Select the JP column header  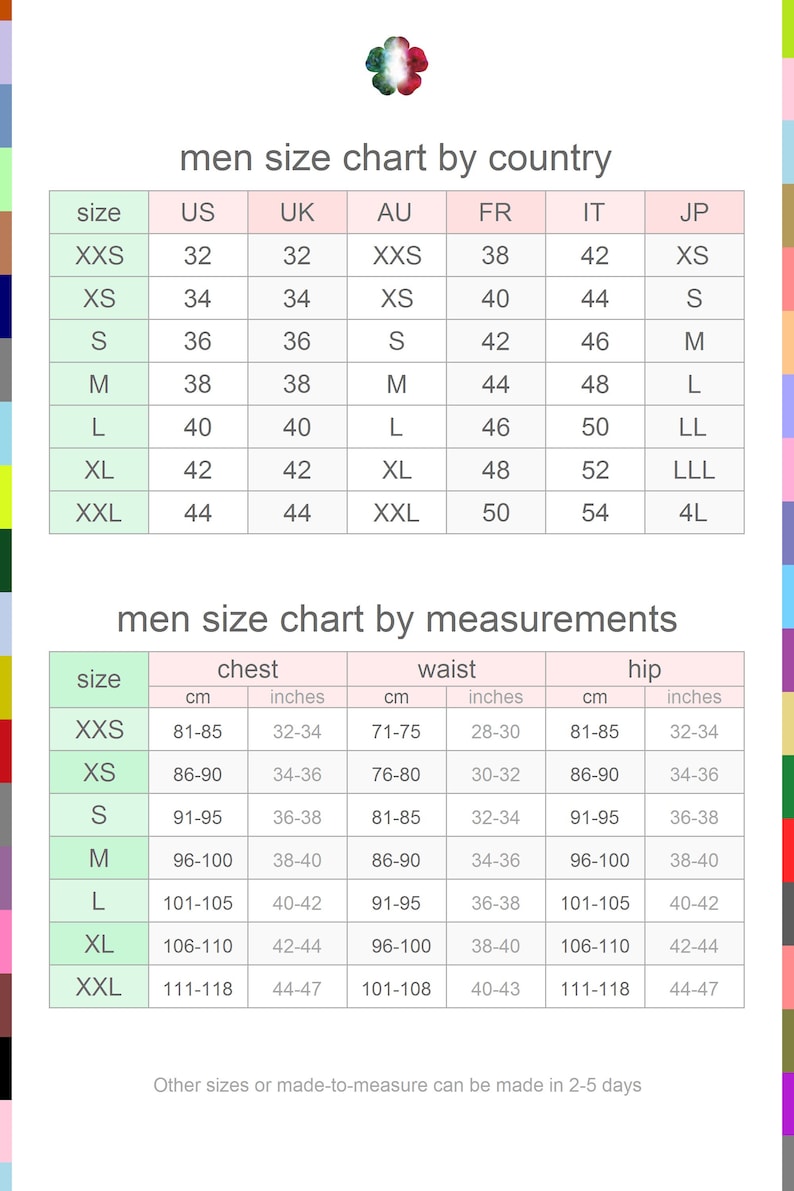[694, 212]
